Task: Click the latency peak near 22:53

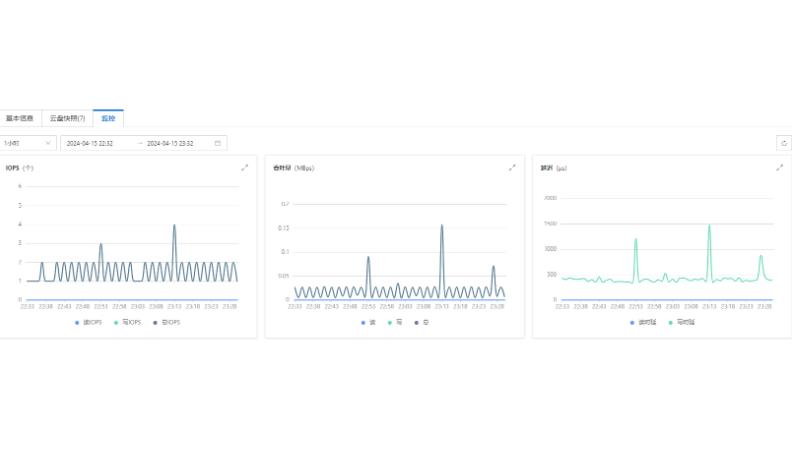Action: (x=635, y=240)
